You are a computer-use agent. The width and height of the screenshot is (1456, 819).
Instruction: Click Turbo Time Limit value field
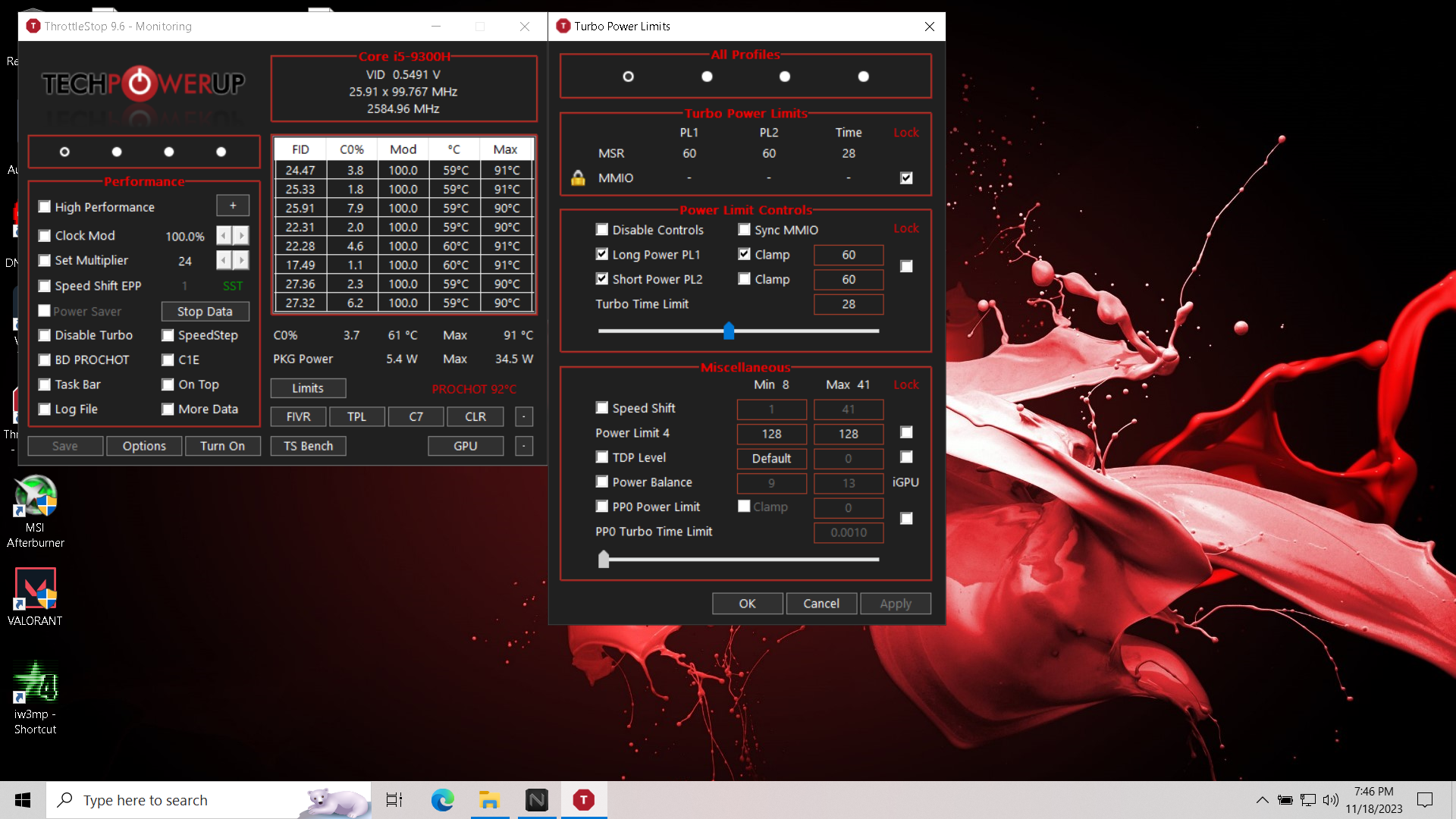[x=849, y=304]
